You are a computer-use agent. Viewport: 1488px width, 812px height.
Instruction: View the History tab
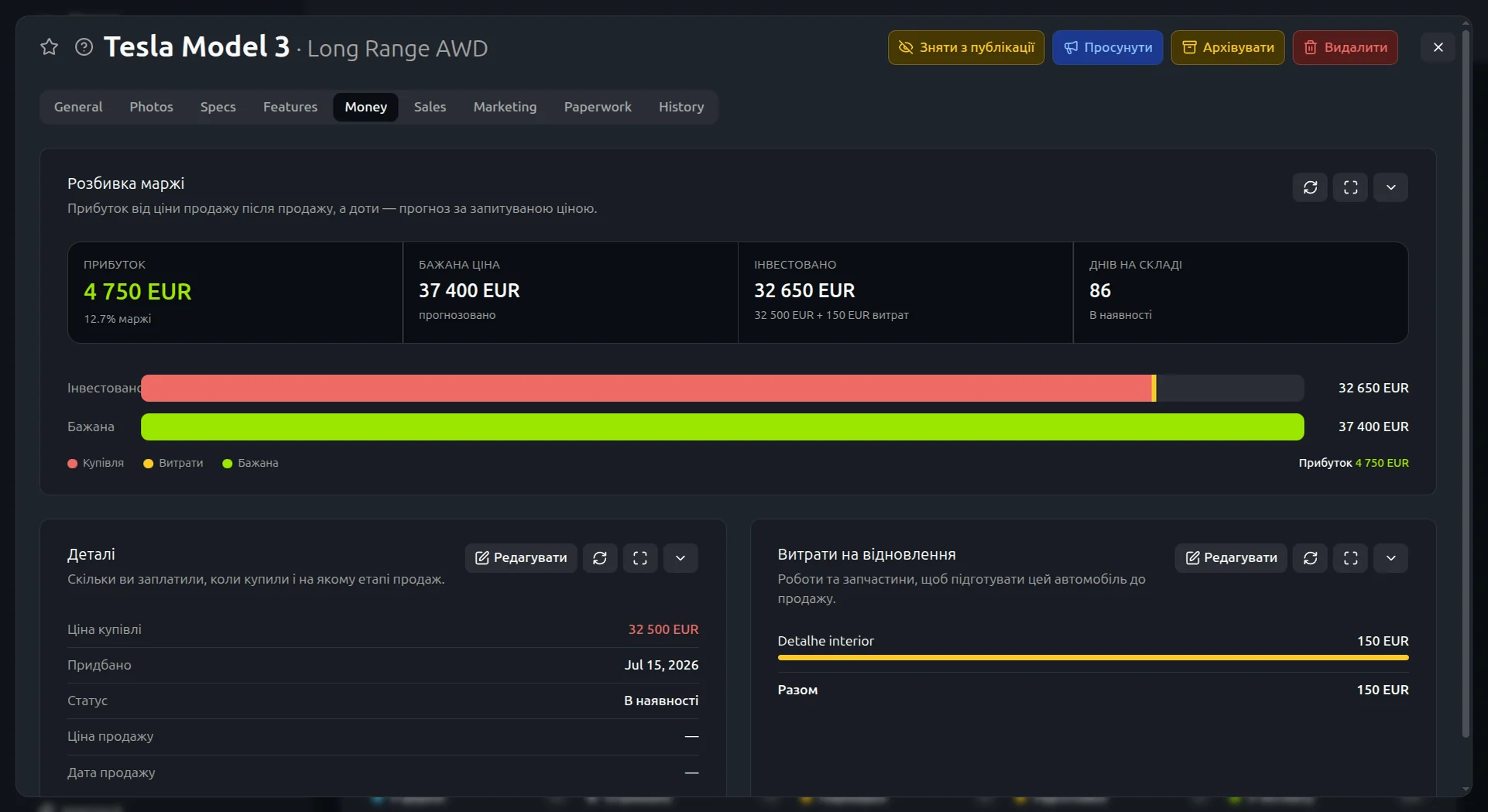coord(681,107)
